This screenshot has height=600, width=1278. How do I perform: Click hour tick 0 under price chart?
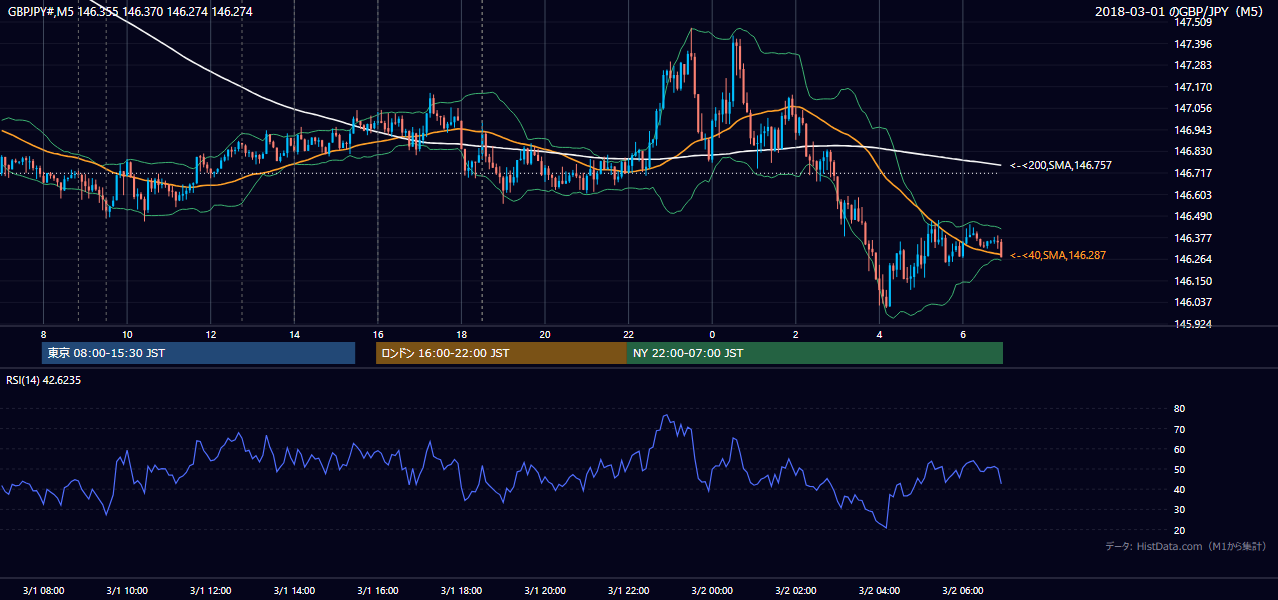point(712,334)
